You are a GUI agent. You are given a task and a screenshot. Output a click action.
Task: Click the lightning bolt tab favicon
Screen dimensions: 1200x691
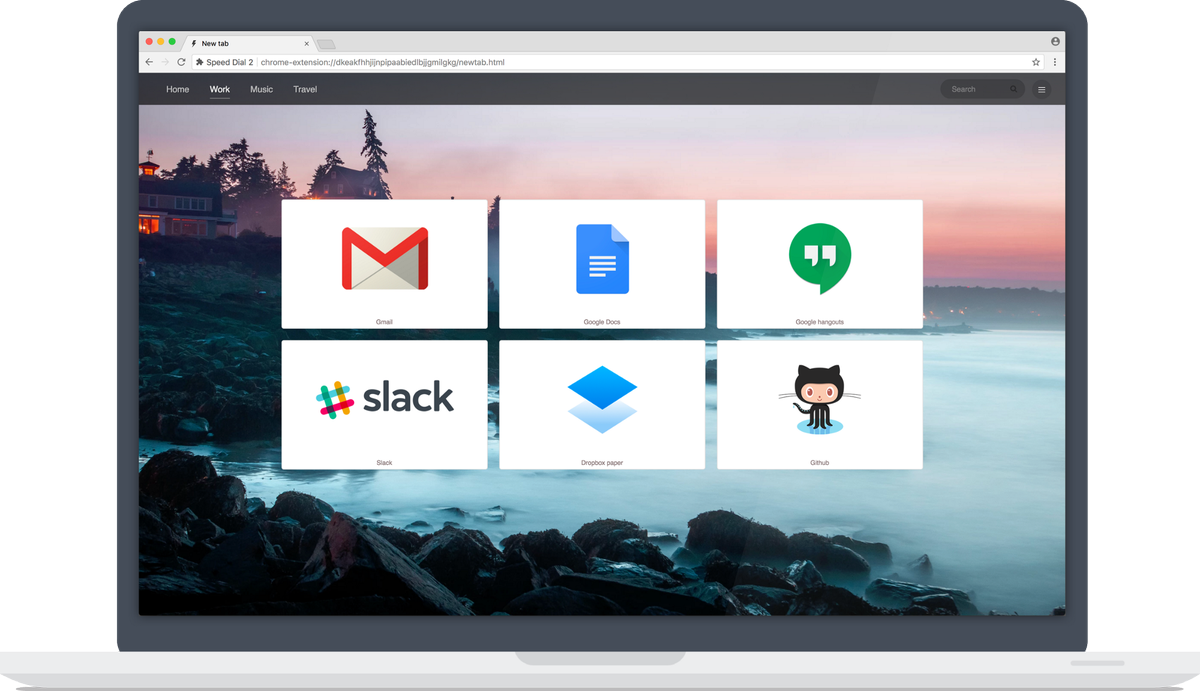(194, 44)
